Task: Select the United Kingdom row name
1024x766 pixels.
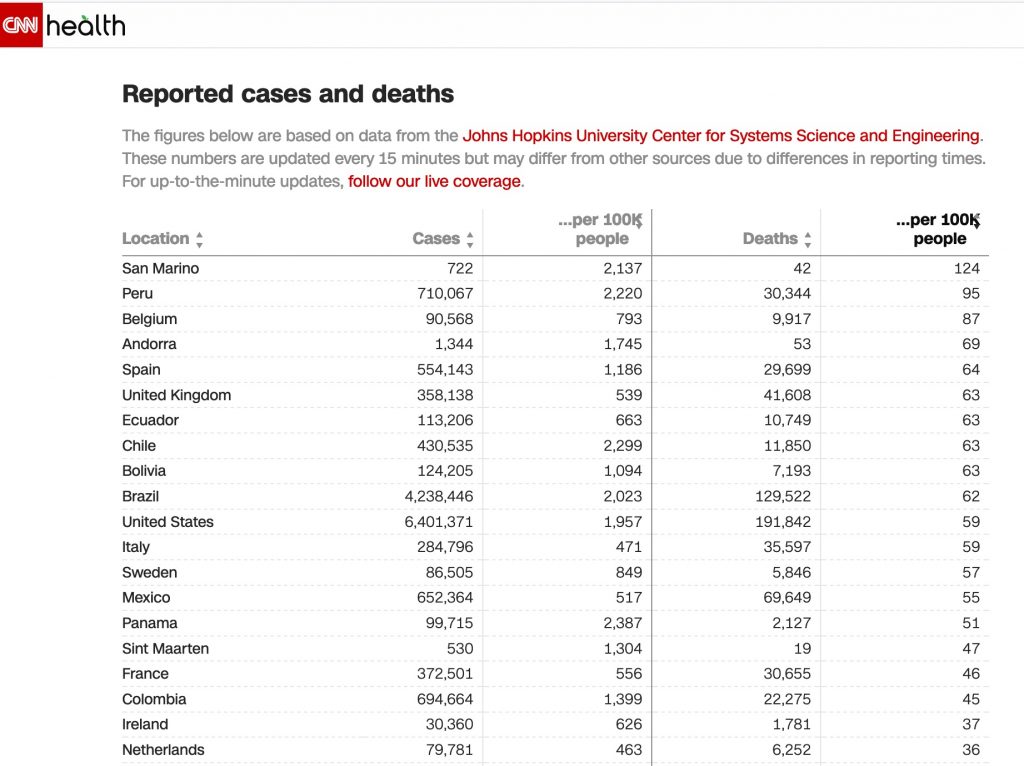Action: [176, 395]
